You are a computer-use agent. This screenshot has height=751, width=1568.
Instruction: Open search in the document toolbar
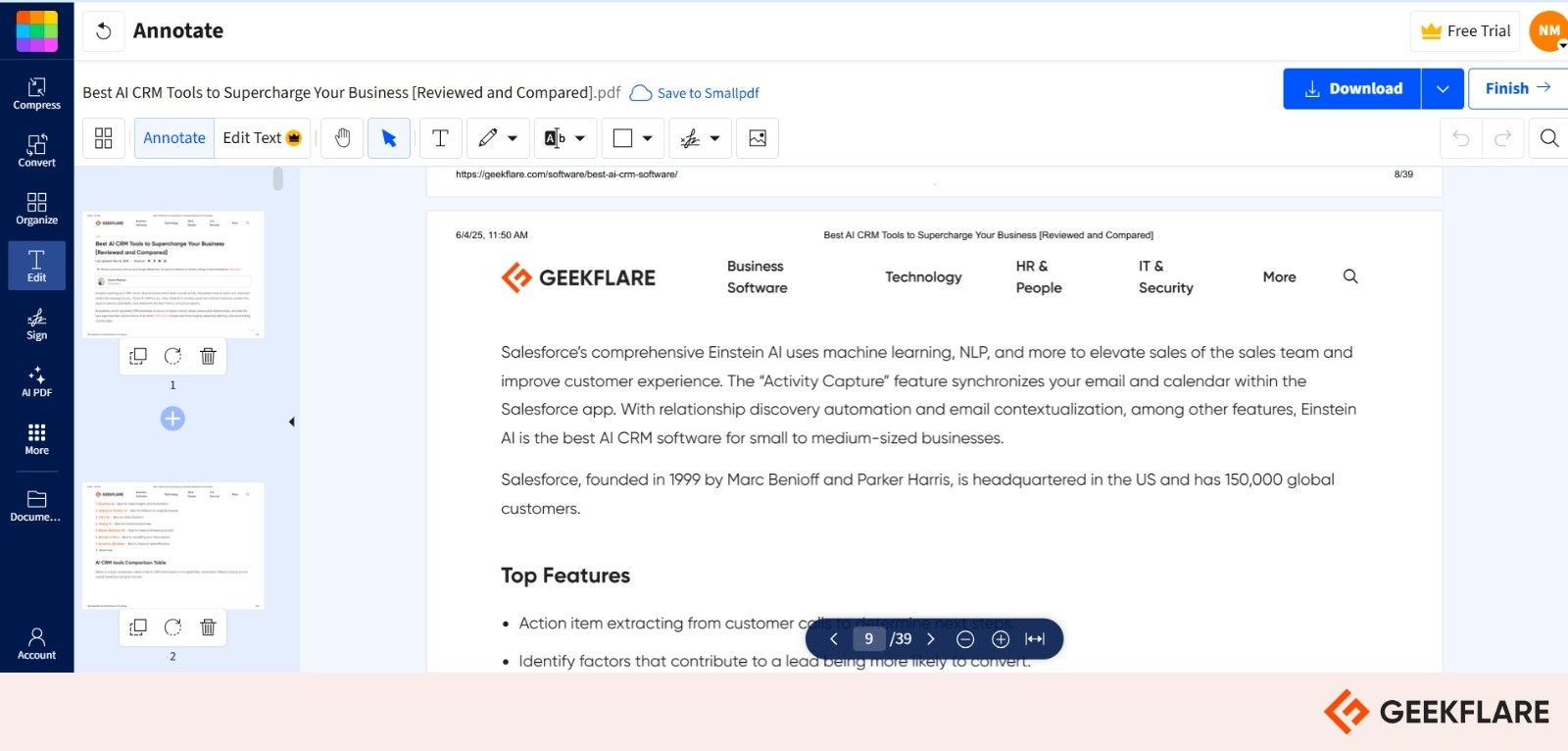coord(1549,138)
